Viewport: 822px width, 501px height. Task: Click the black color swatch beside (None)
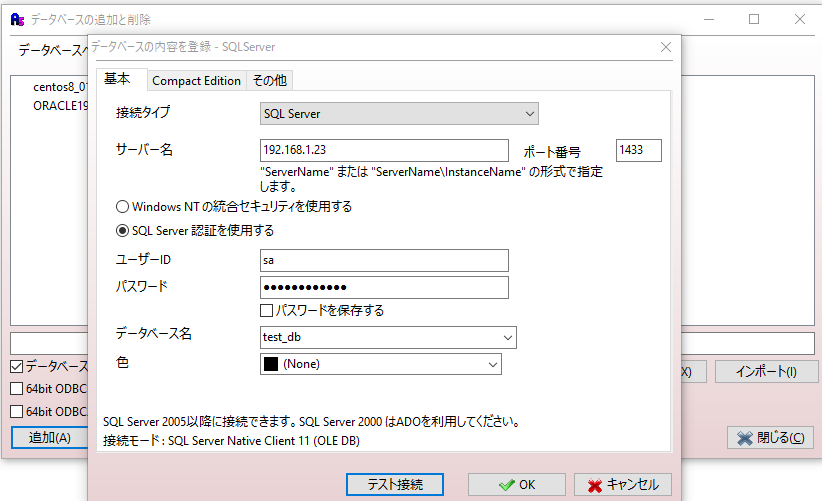coord(270,365)
